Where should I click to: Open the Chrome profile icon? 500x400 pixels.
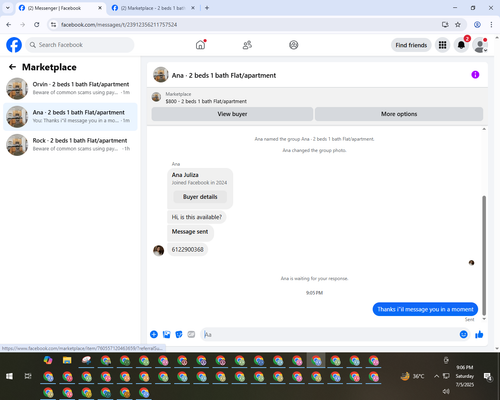tap(477, 25)
